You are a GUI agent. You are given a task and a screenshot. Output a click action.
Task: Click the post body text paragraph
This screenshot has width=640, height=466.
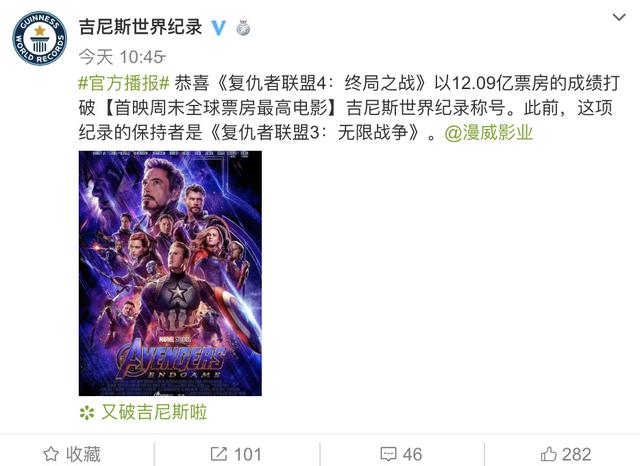pyautogui.click(x=349, y=108)
